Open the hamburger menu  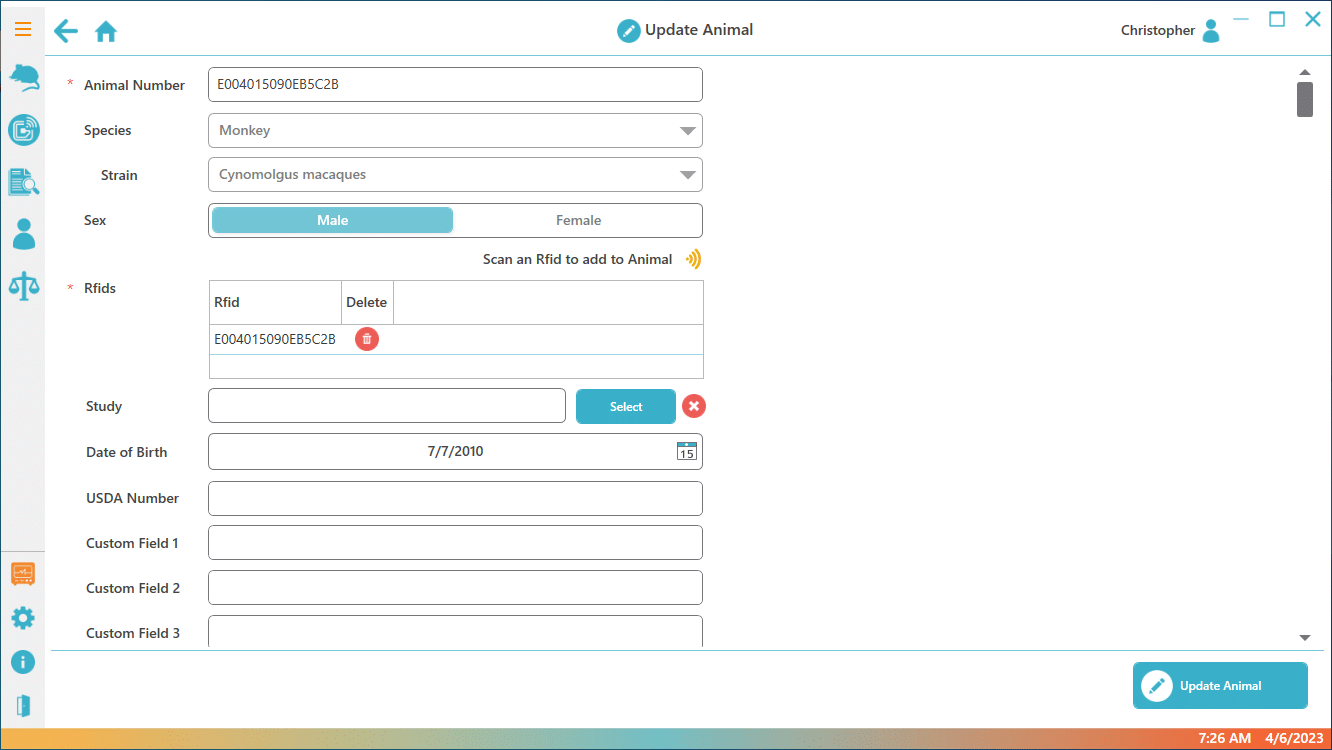click(x=22, y=30)
